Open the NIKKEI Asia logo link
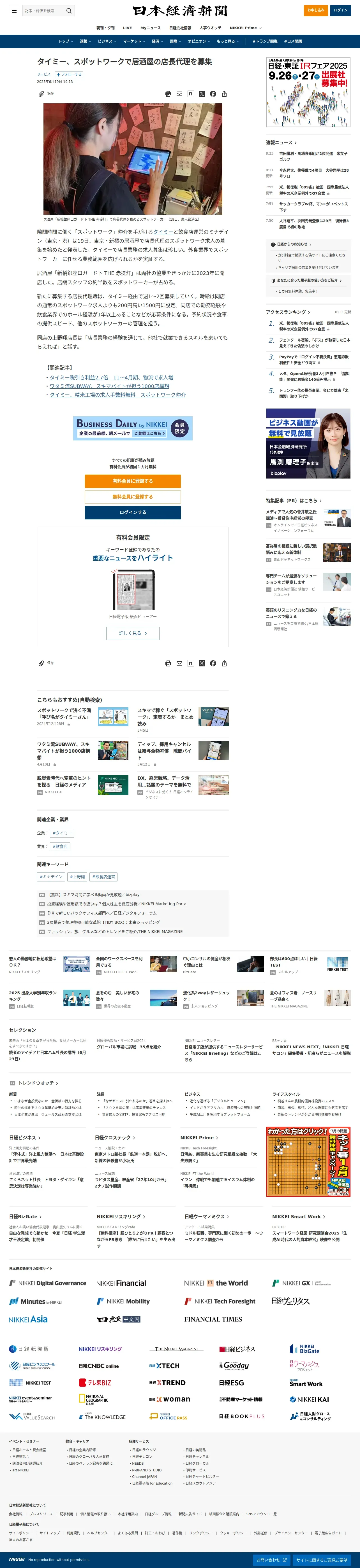This screenshot has height=1568, width=360. [x=28, y=1319]
